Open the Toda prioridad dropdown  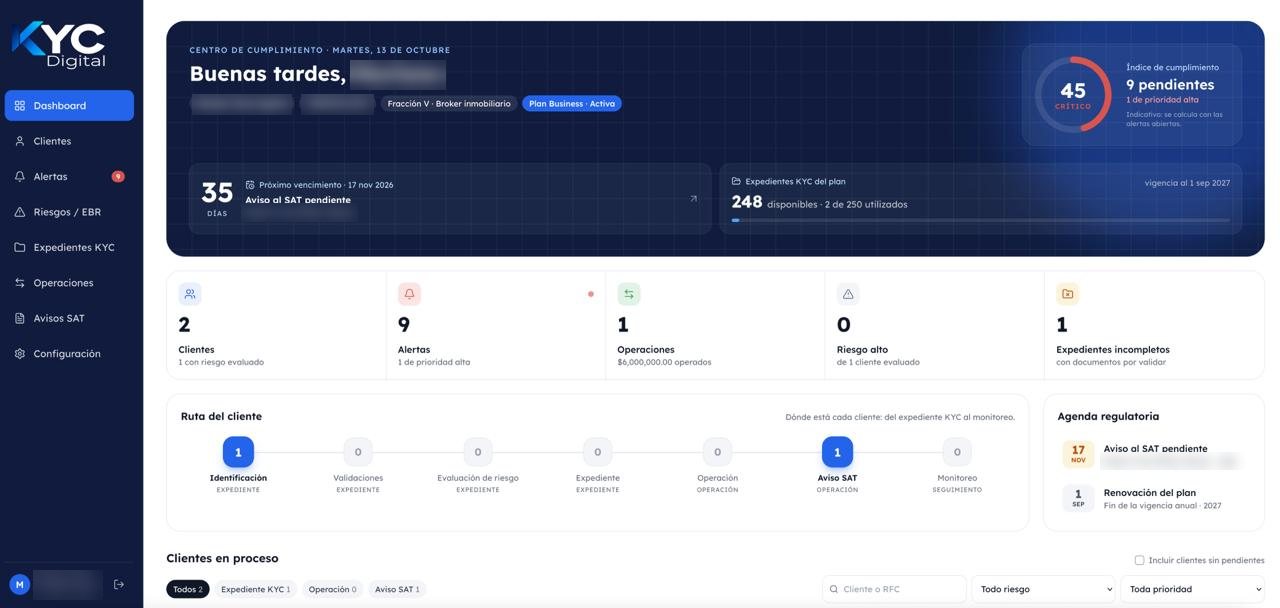pos(1192,589)
